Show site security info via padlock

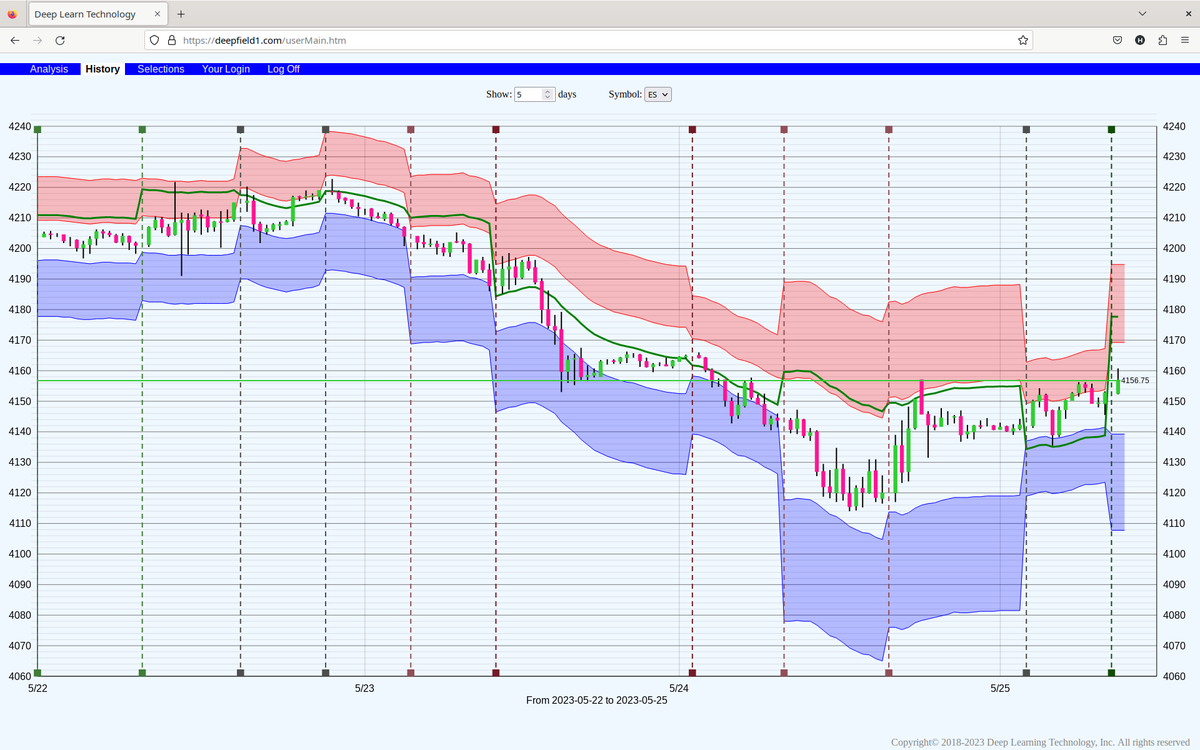point(171,40)
